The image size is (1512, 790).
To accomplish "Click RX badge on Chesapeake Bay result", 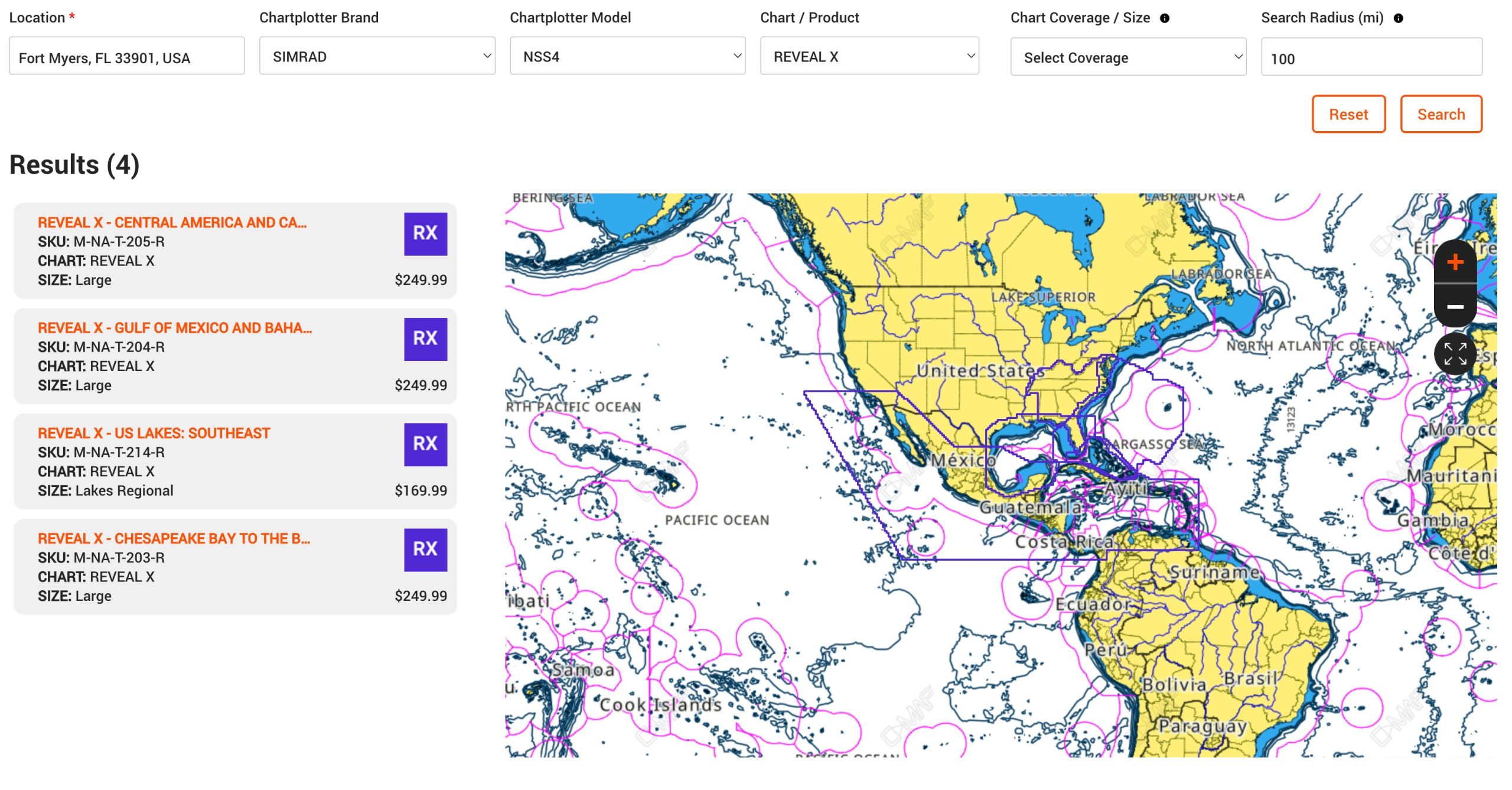I will [425, 550].
